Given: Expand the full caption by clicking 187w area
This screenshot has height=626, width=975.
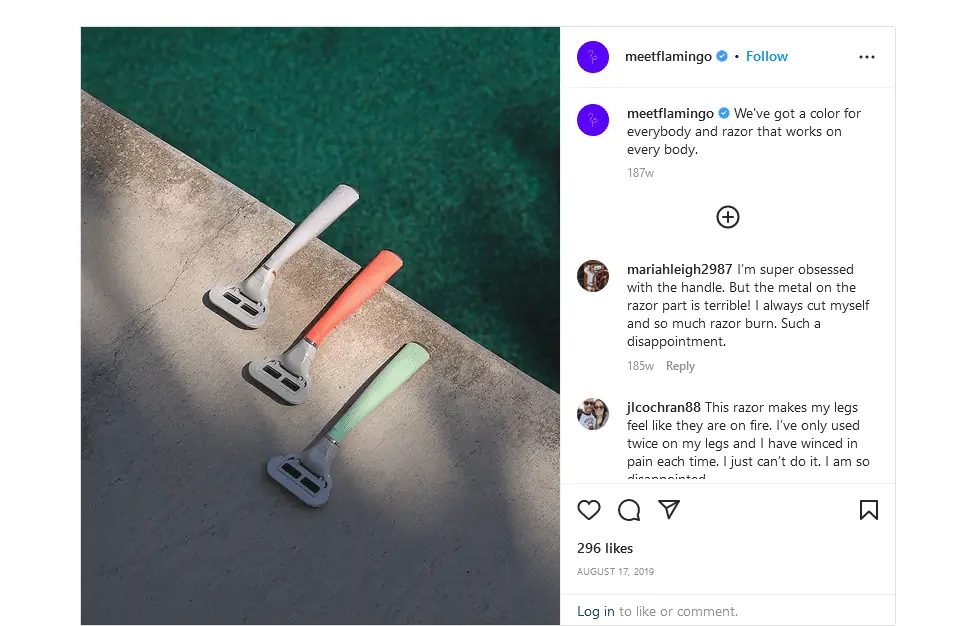Looking at the screenshot, I should point(639,173).
